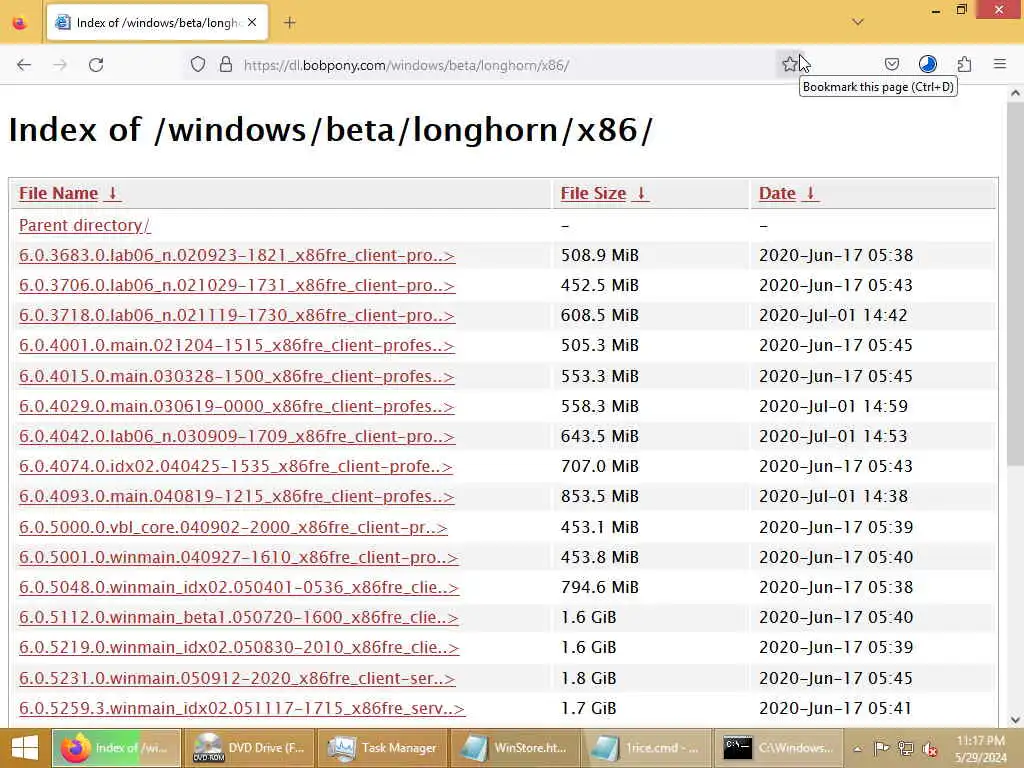The width and height of the screenshot is (1024, 768).
Task: Download build 6.0.3683.0.lab06_n.020923-1821
Action: coord(236,255)
